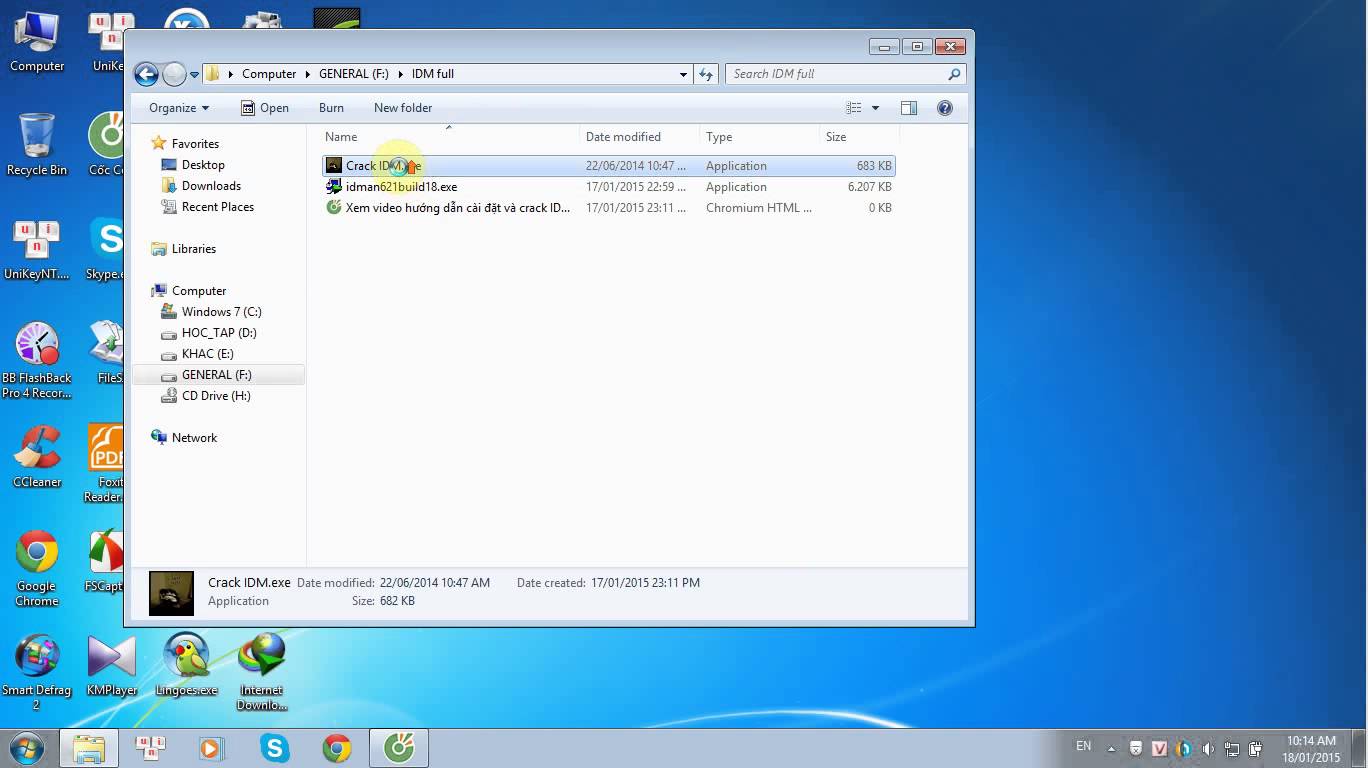This screenshot has width=1368, height=768.
Task: Open UniKeyNT desktop icon
Action: pos(37,250)
